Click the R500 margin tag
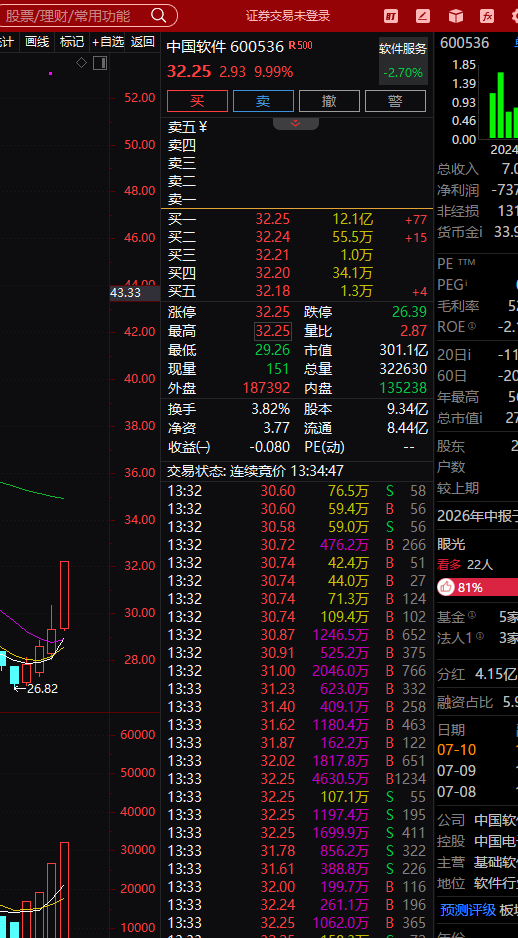 click(x=300, y=45)
